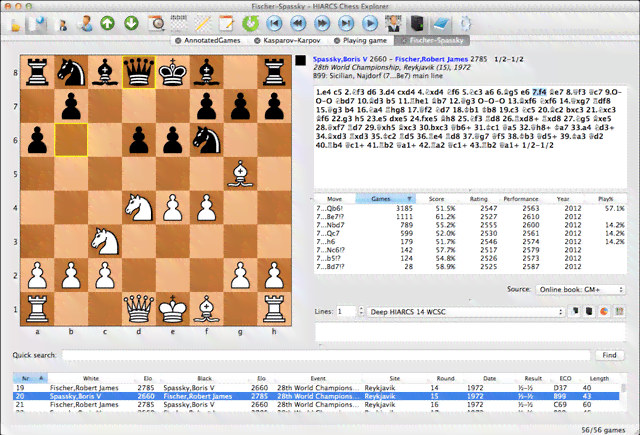Image resolution: width=640 pixels, height=435 pixels.
Task: Click the Lines number stepper arrows
Action: (x=361, y=311)
